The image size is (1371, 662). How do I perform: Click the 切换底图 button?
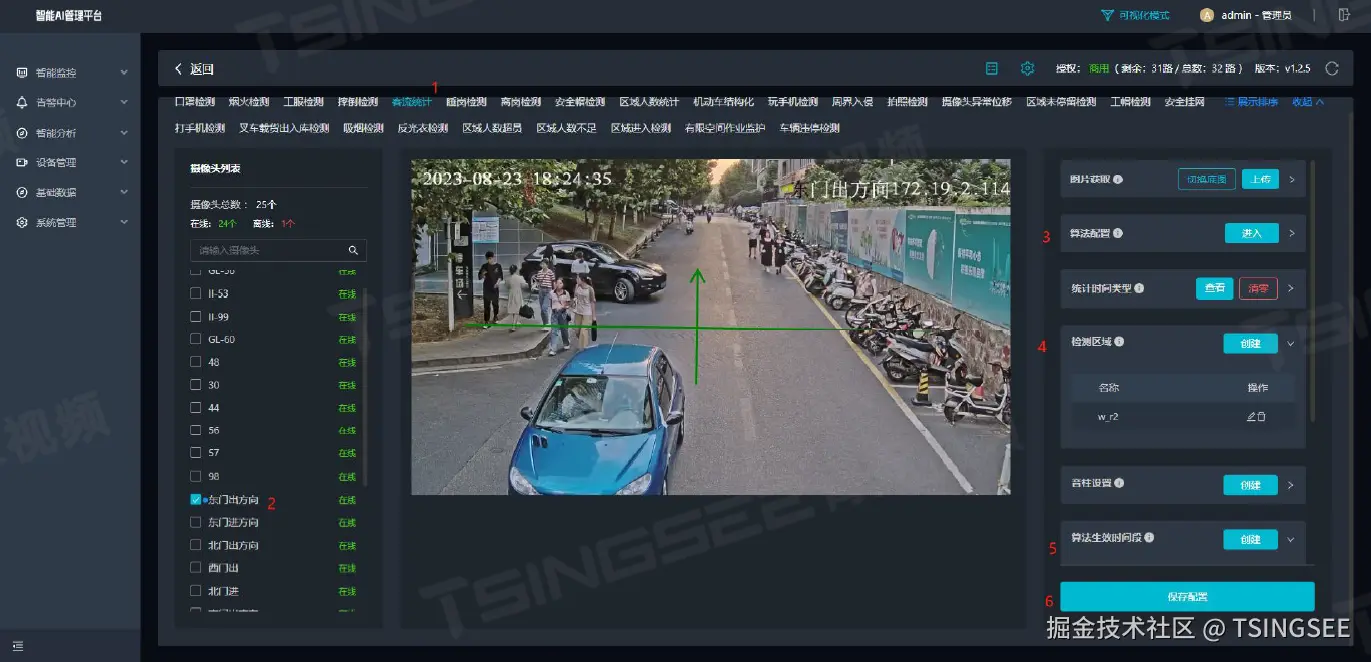click(1206, 180)
